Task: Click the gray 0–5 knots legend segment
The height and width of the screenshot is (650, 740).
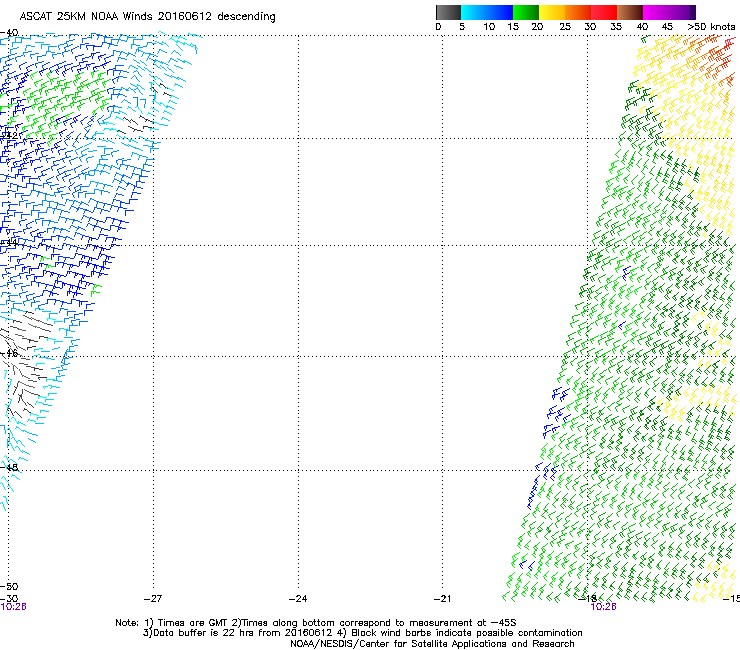Action: [449, 12]
